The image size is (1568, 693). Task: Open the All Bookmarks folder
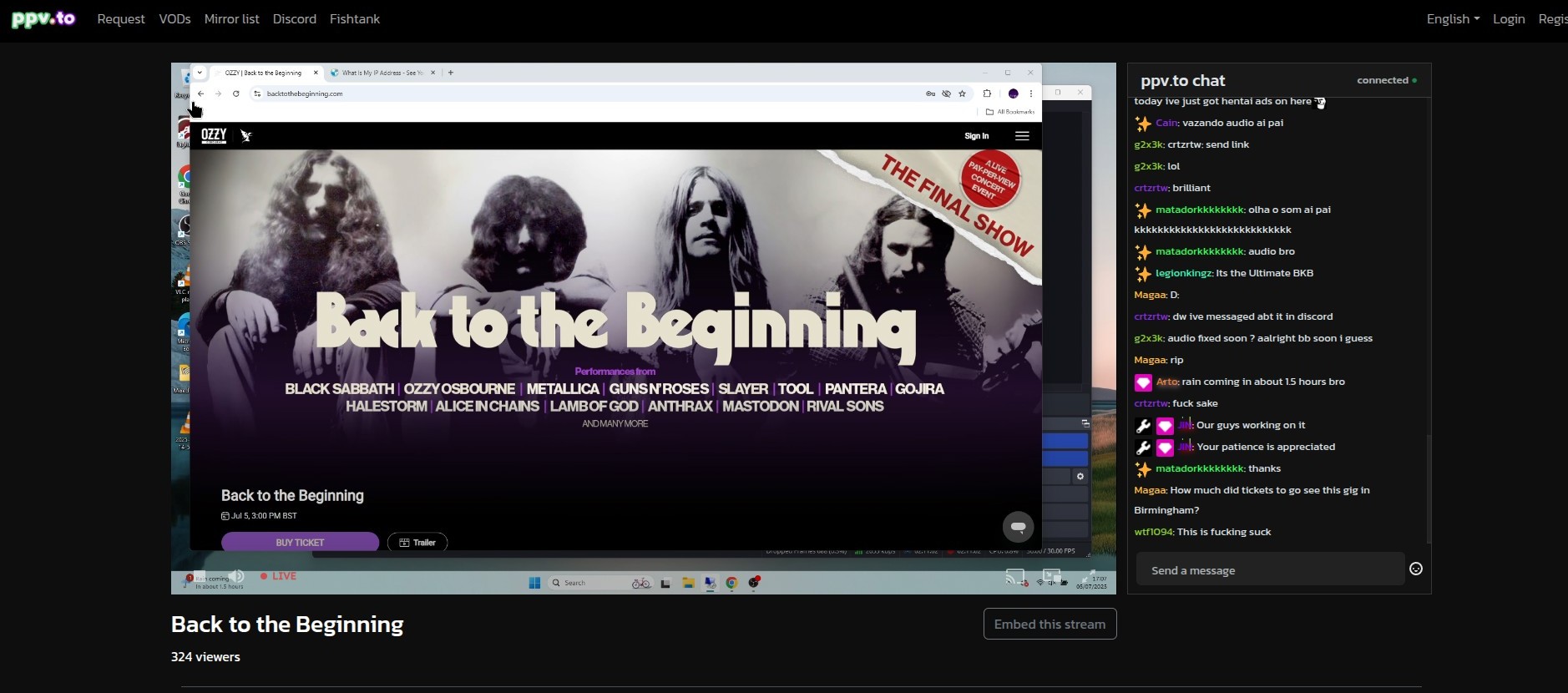point(1010,112)
